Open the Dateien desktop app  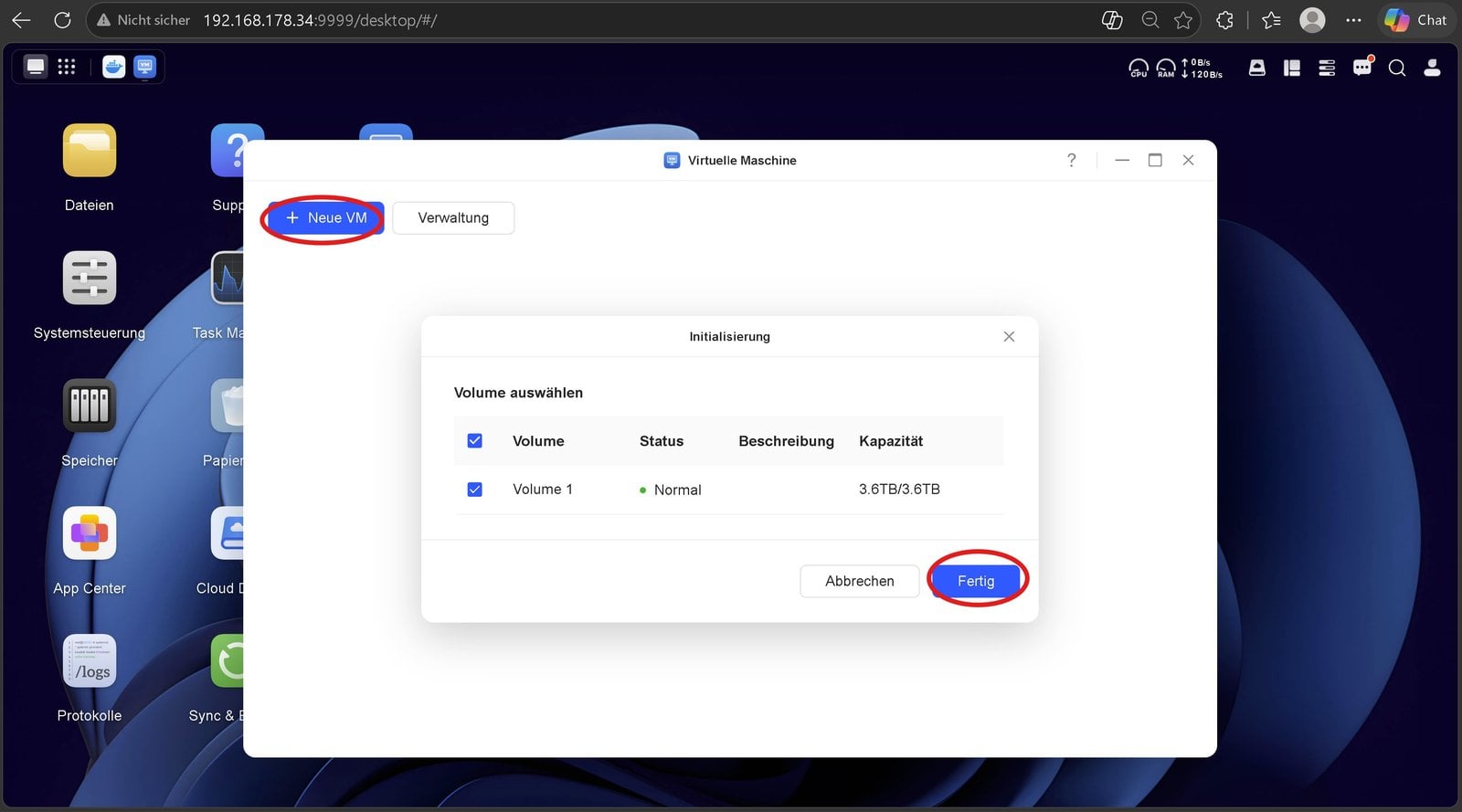click(90, 151)
